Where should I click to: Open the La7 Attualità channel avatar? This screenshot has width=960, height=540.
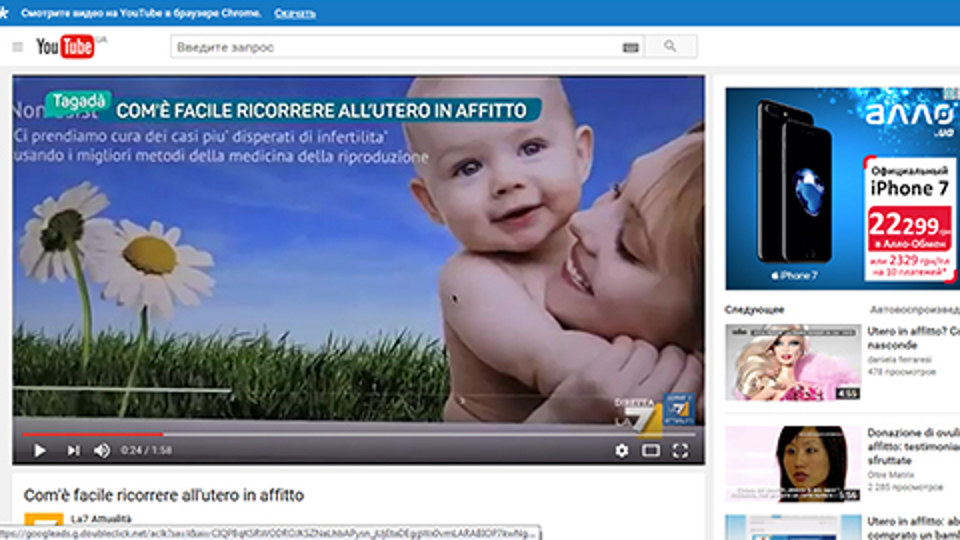click(43, 520)
